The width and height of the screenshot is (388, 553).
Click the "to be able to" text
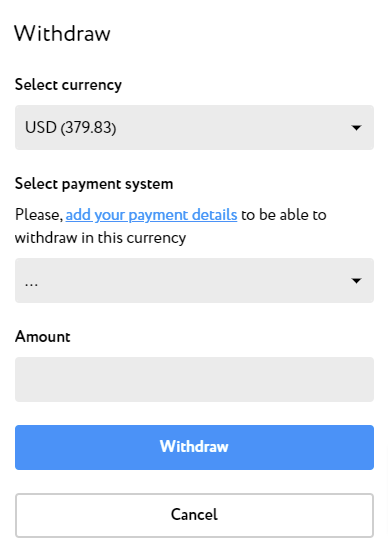coord(284,215)
